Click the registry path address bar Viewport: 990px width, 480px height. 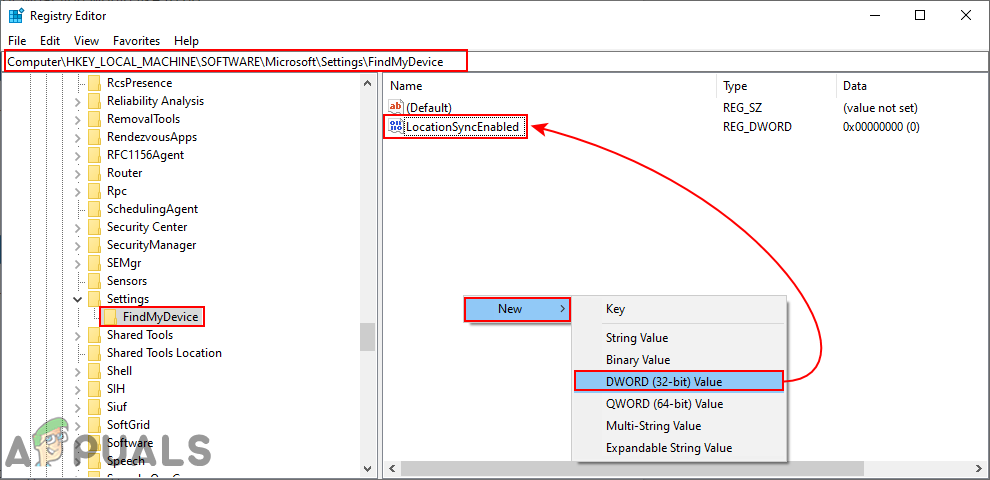pyautogui.click(x=495, y=62)
